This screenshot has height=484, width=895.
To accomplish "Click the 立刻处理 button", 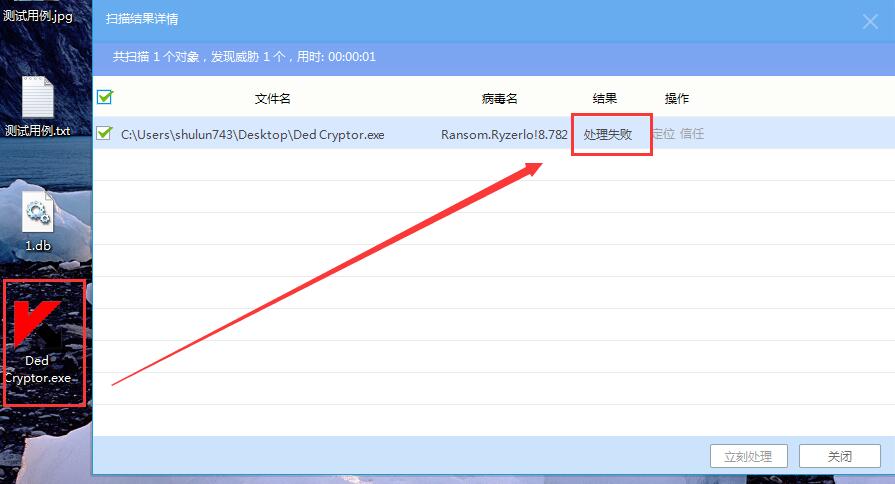I will 748,456.
